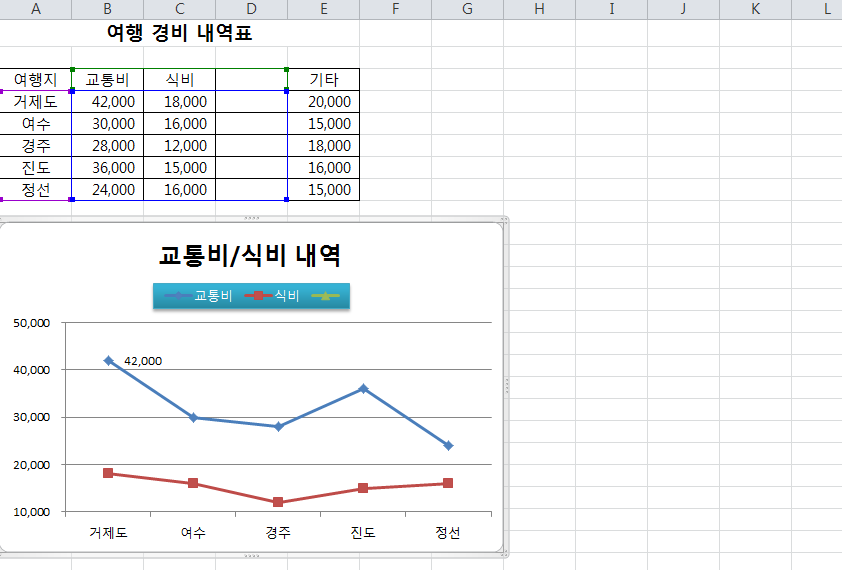Click the 여행 경비 내역표 title cell
This screenshot has width=842, height=570.
pyautogui.click(x=179, y=33)
